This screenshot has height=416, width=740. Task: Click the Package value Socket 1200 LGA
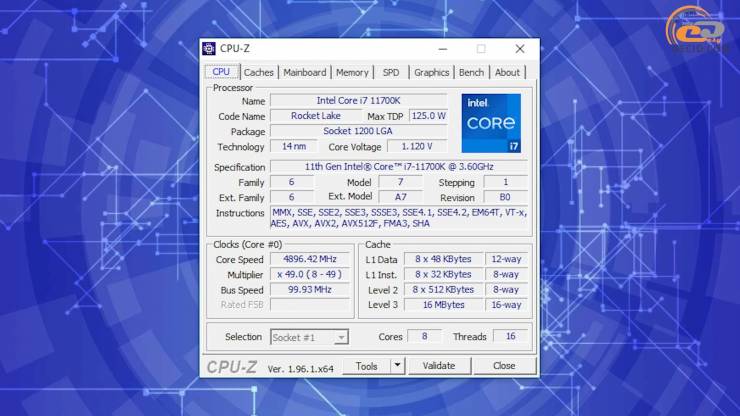(x=358, y=131)
